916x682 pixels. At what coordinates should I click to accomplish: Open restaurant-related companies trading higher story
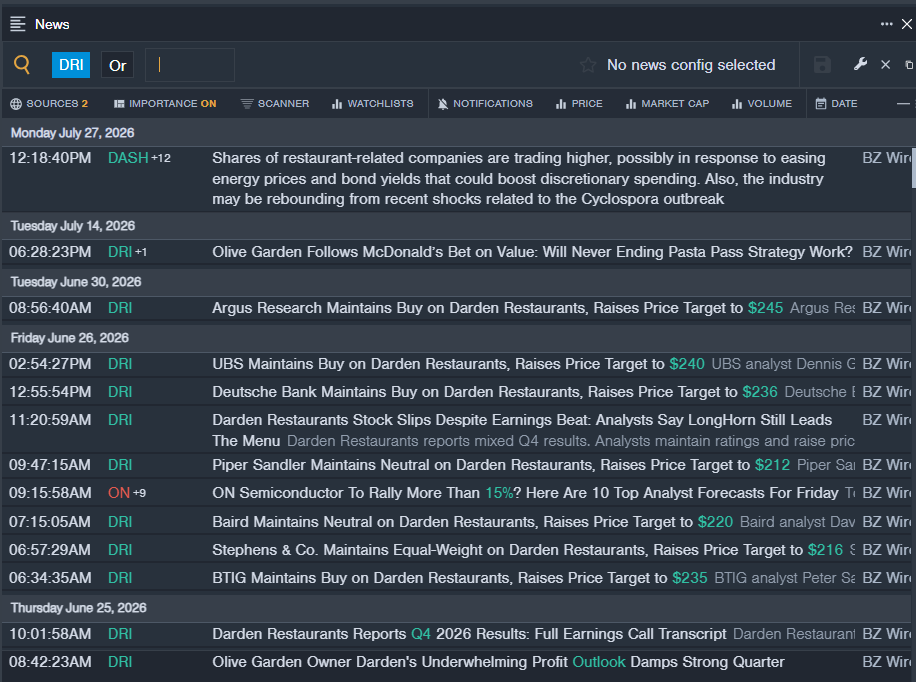(x=519, y=178)
